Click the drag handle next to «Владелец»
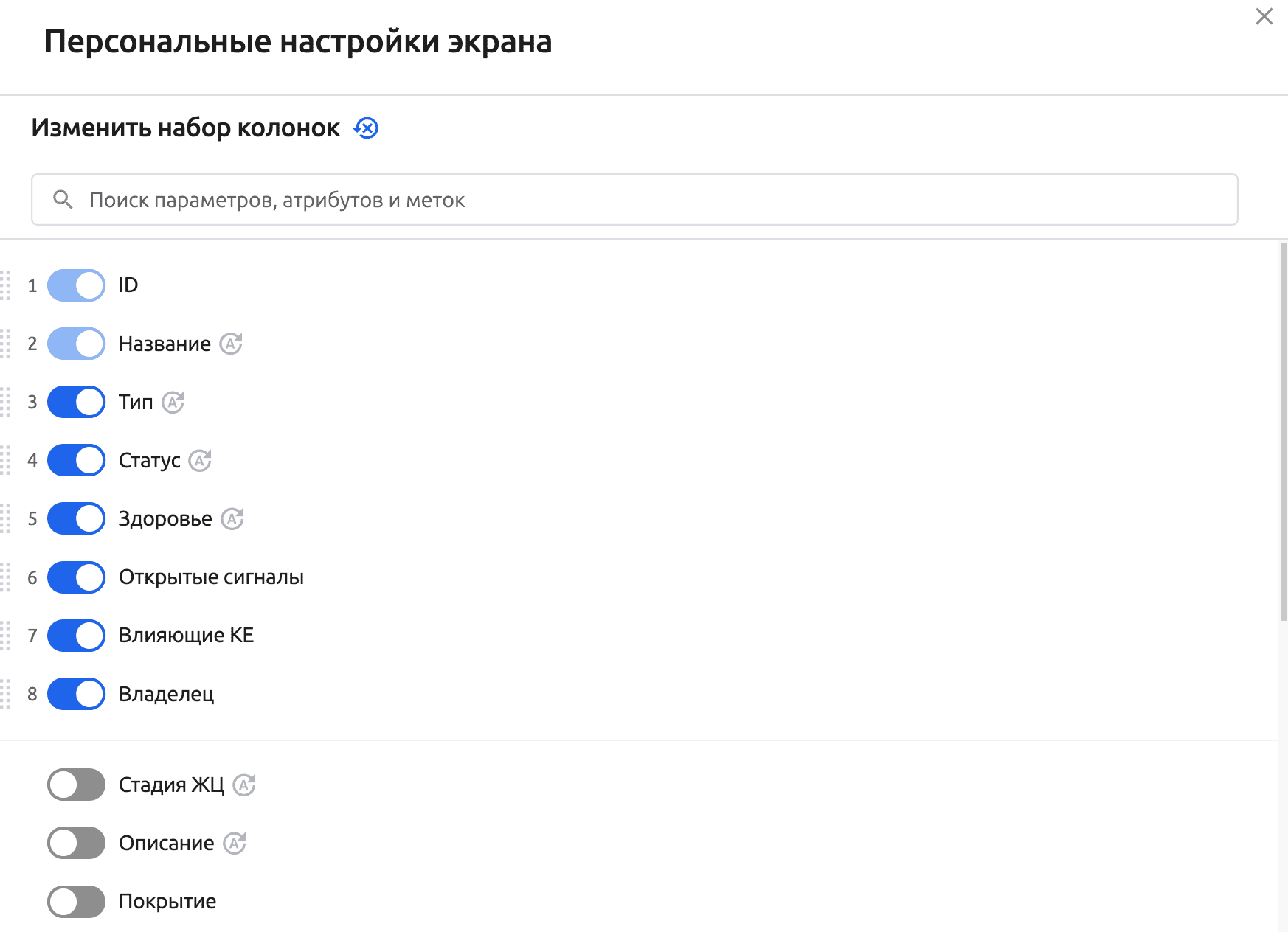 tap(6, 694)
